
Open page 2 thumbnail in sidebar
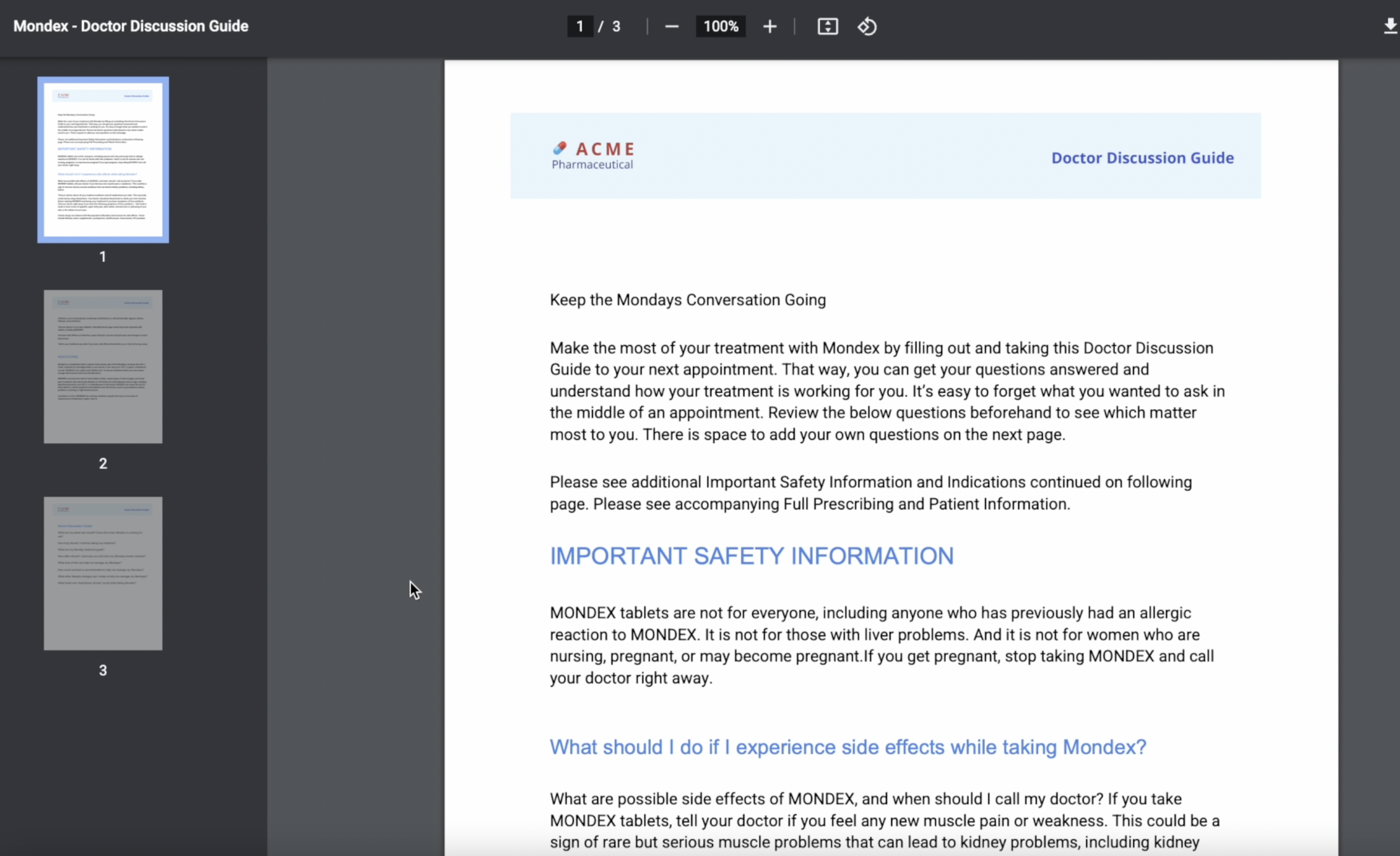tap(103, 366)
